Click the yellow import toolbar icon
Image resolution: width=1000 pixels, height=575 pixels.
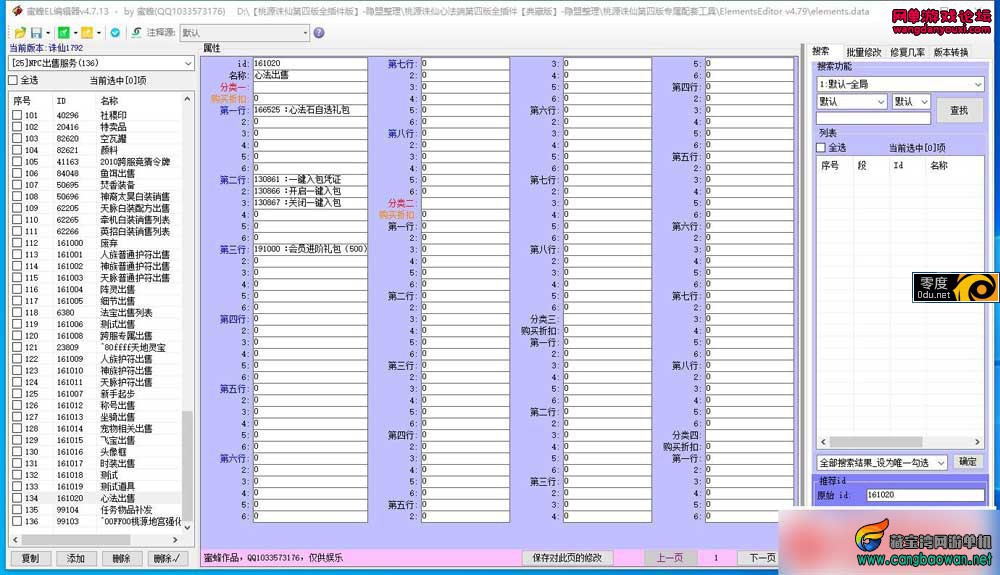coord(87,33)
